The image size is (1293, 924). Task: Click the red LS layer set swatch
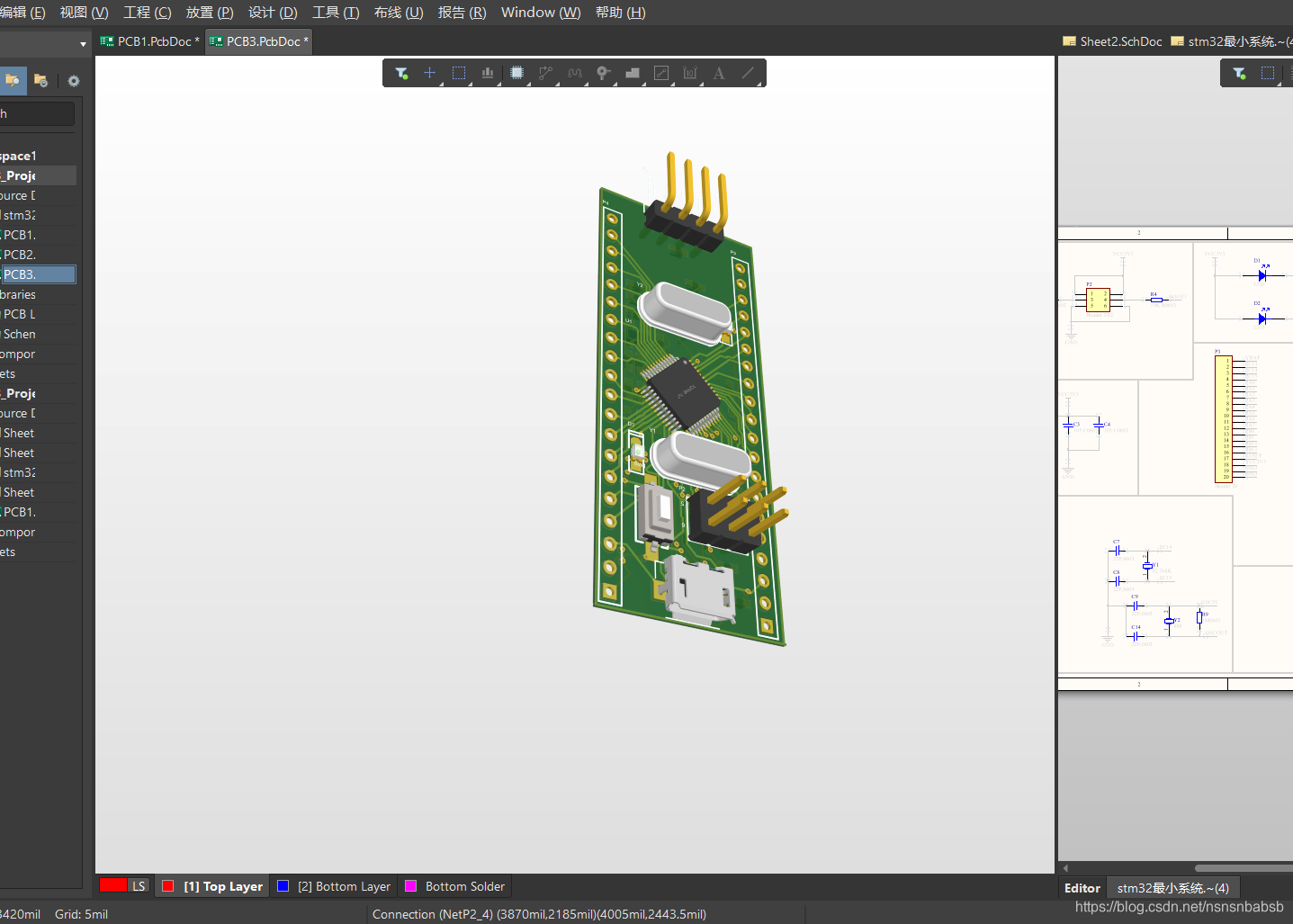tap(113, 885)
